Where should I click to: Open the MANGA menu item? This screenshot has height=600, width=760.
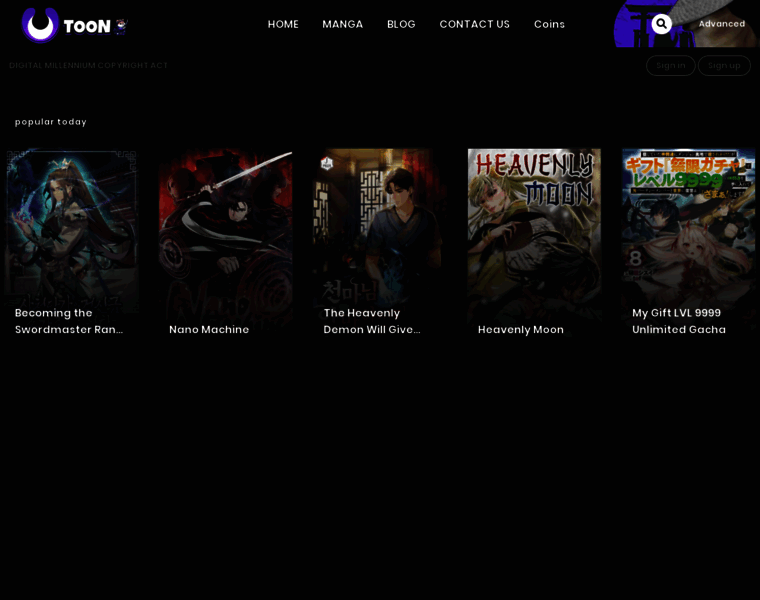tap(343, 24)
